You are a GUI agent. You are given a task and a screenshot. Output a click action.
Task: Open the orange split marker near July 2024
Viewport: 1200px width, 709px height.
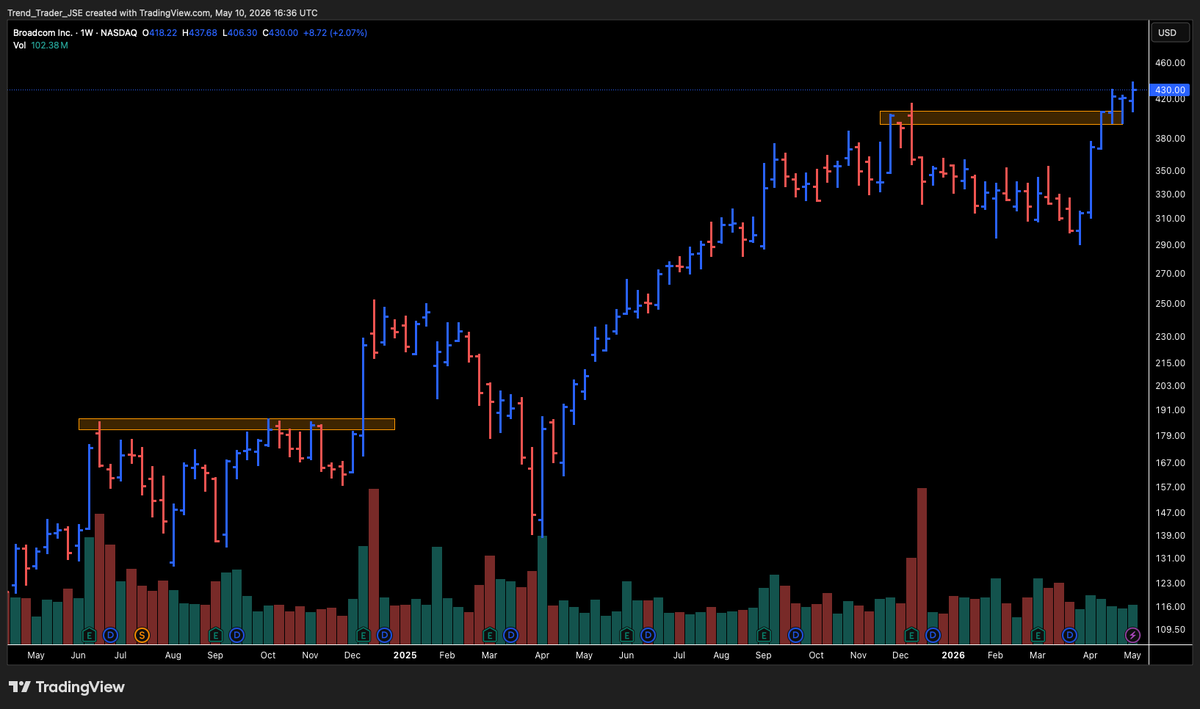[x=142, y=634]
